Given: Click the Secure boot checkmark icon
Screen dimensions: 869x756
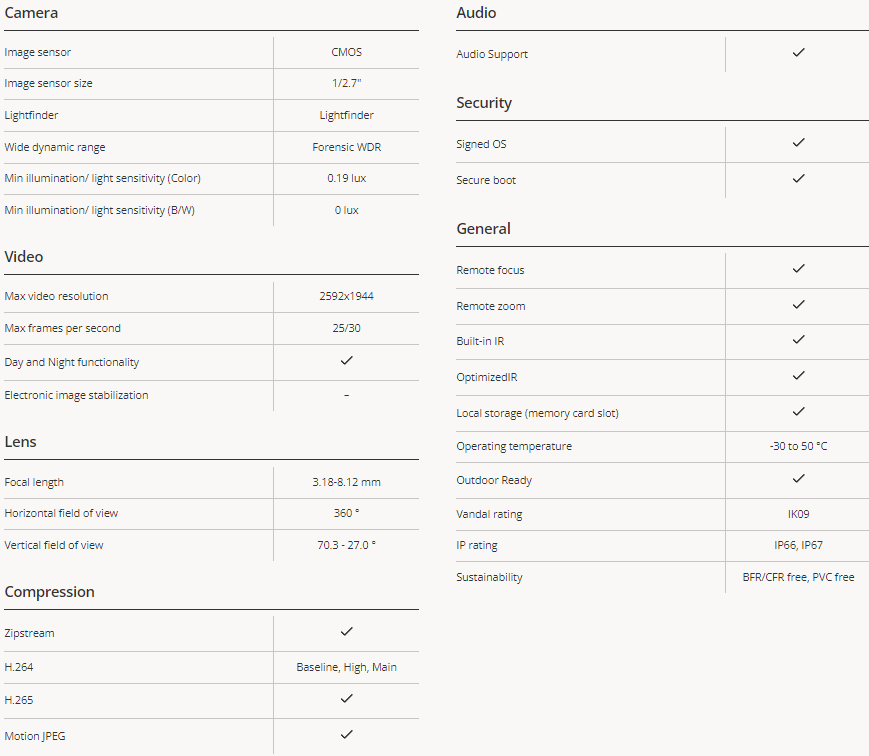Looking at the screenshot, I should tap(798, 178).
